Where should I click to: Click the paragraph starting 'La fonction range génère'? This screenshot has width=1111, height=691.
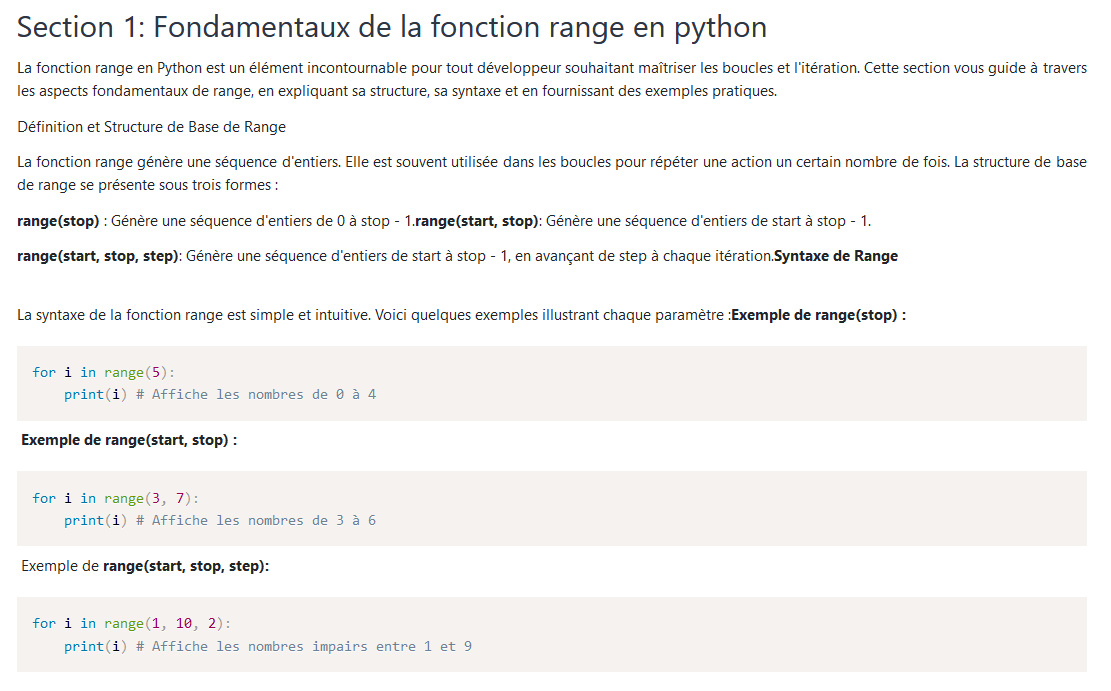551,173
